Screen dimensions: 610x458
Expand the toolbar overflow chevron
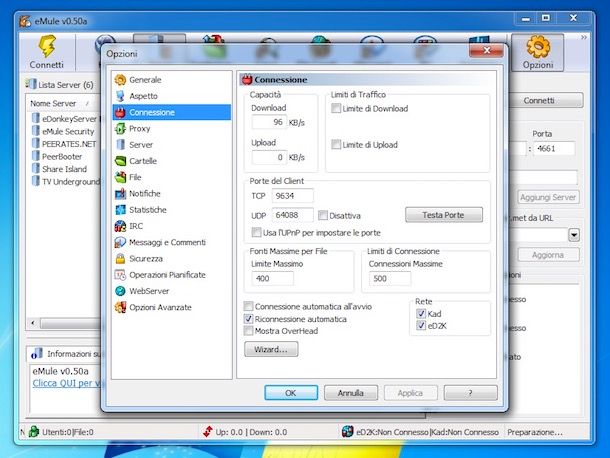pyautogui.click(x=584, y=37)
